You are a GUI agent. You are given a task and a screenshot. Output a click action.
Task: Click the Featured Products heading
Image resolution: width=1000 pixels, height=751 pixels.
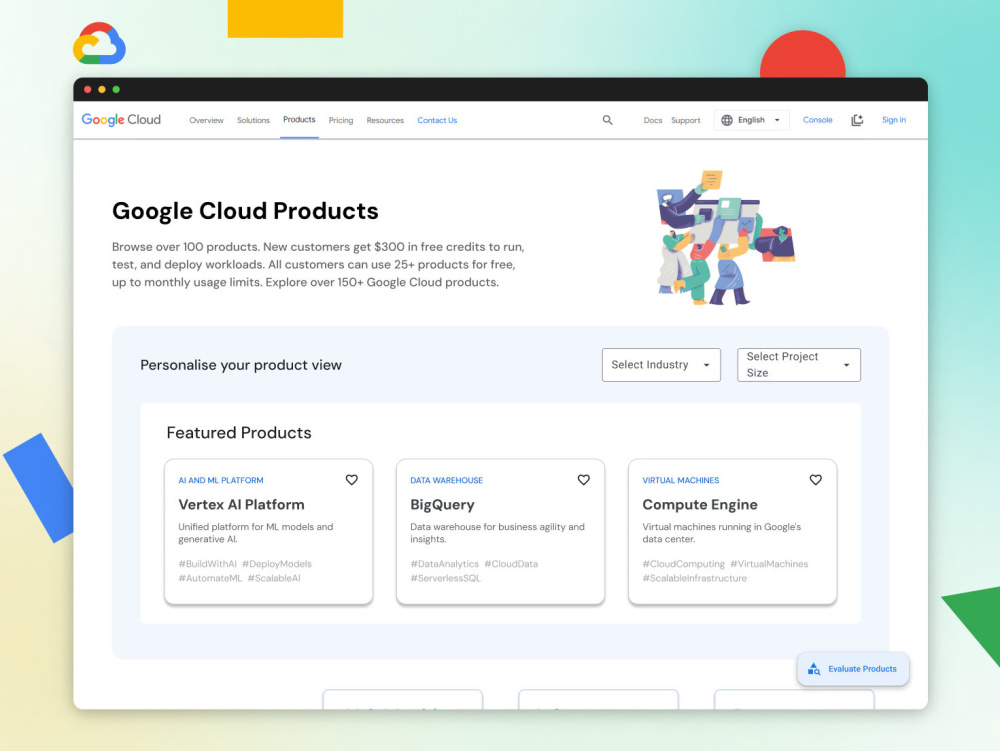coord(239,432)
